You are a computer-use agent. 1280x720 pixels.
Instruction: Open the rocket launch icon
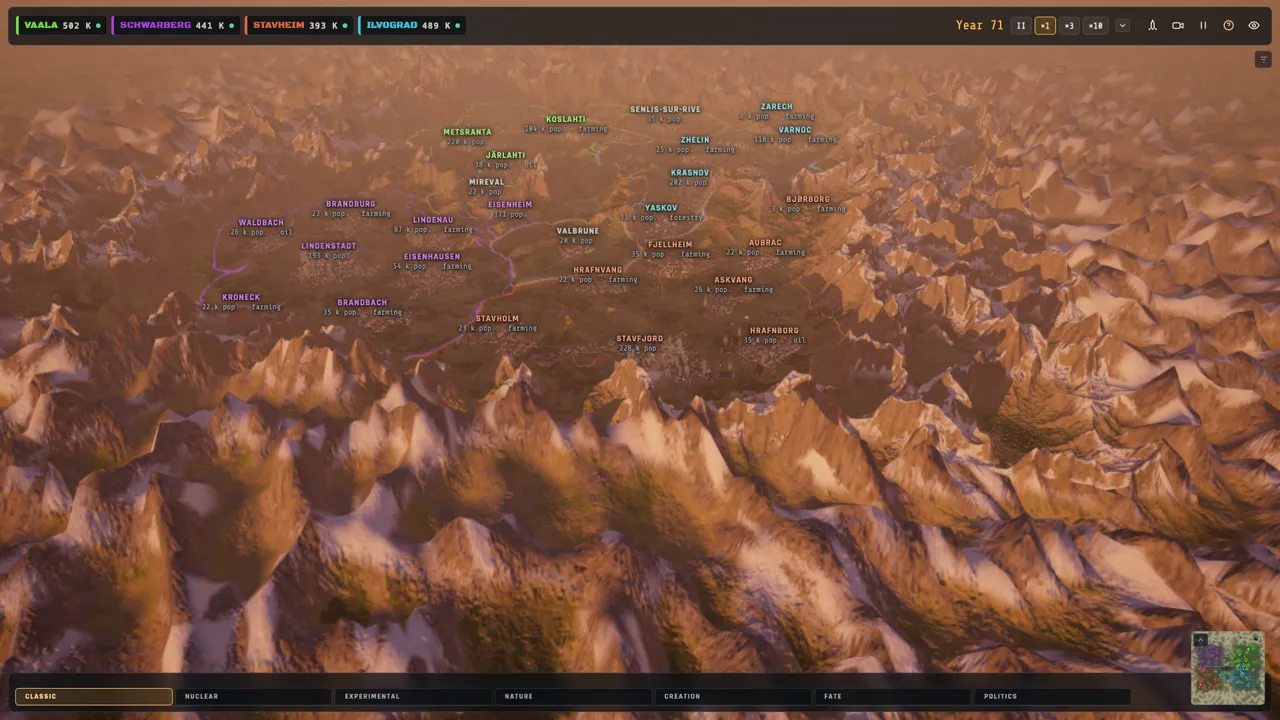pyautogui.click(x=1152, y=26)
